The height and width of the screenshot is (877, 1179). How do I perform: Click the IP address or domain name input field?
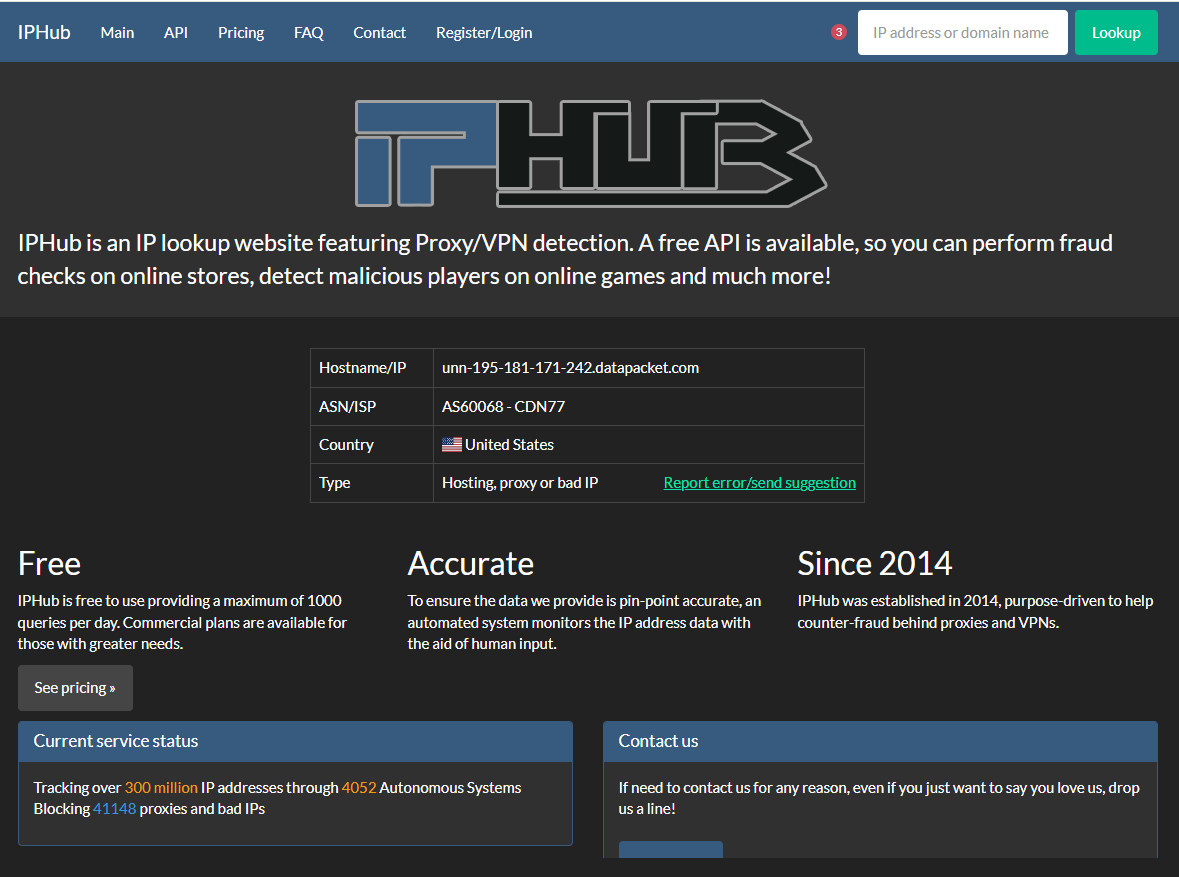tap(961, 31)
